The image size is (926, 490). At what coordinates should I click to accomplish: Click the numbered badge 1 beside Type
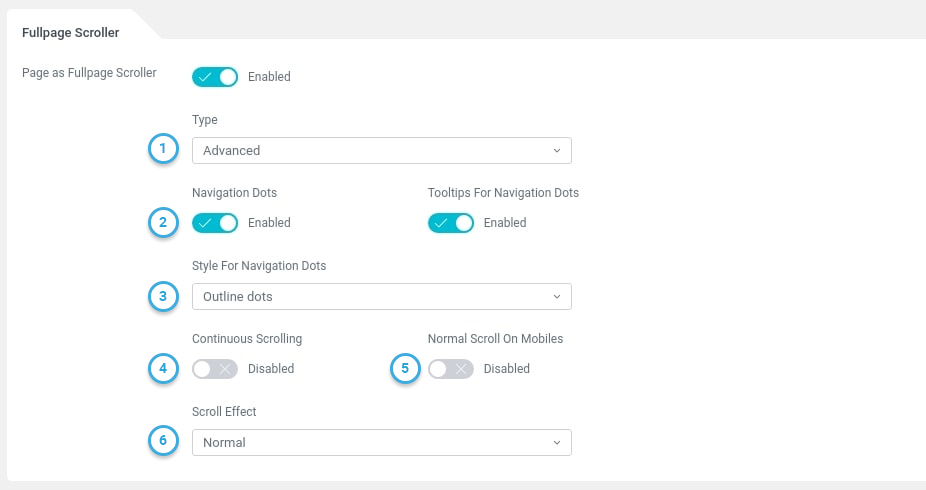click(163, 150)
